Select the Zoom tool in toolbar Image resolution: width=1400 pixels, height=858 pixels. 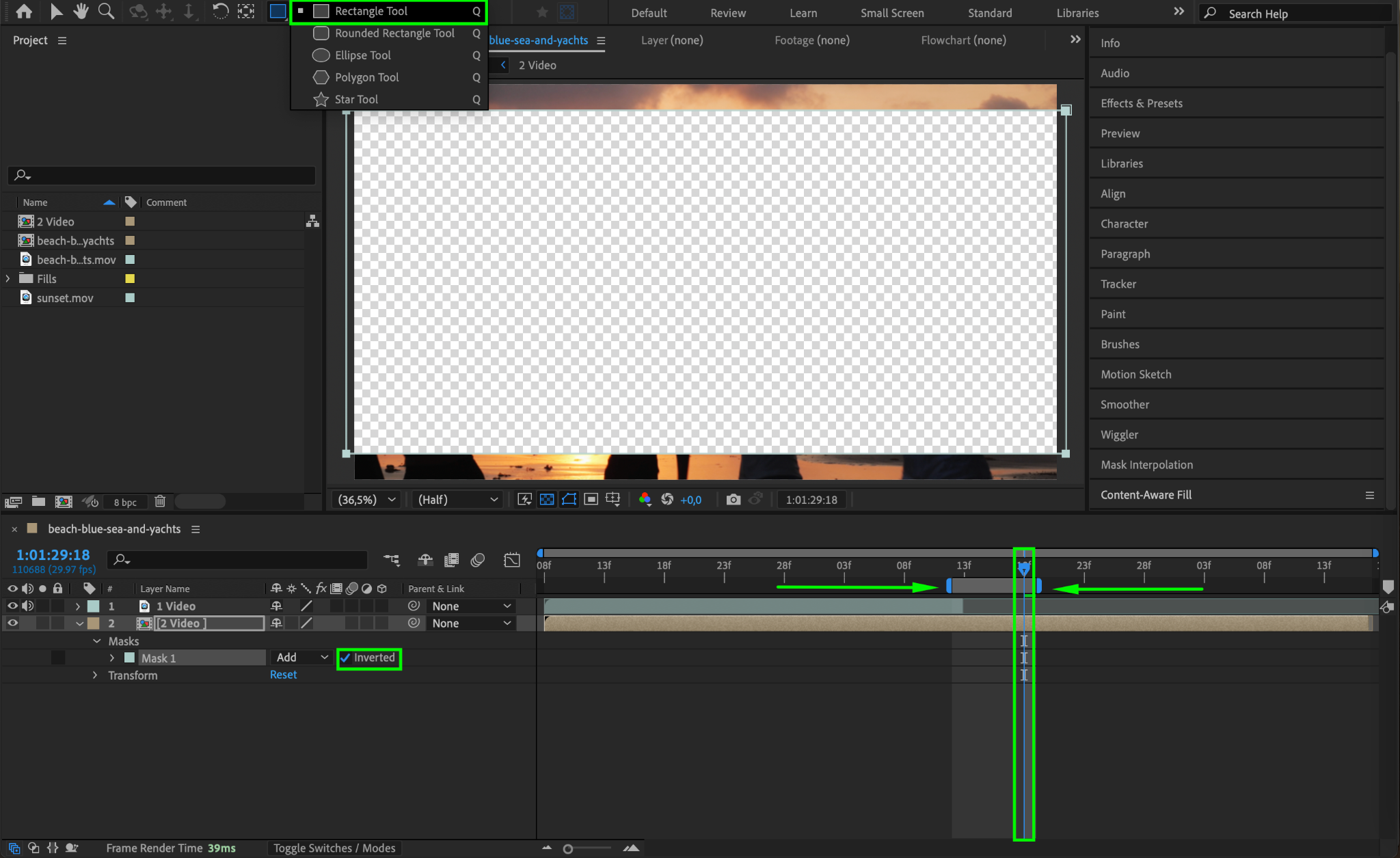click(106, 11)
